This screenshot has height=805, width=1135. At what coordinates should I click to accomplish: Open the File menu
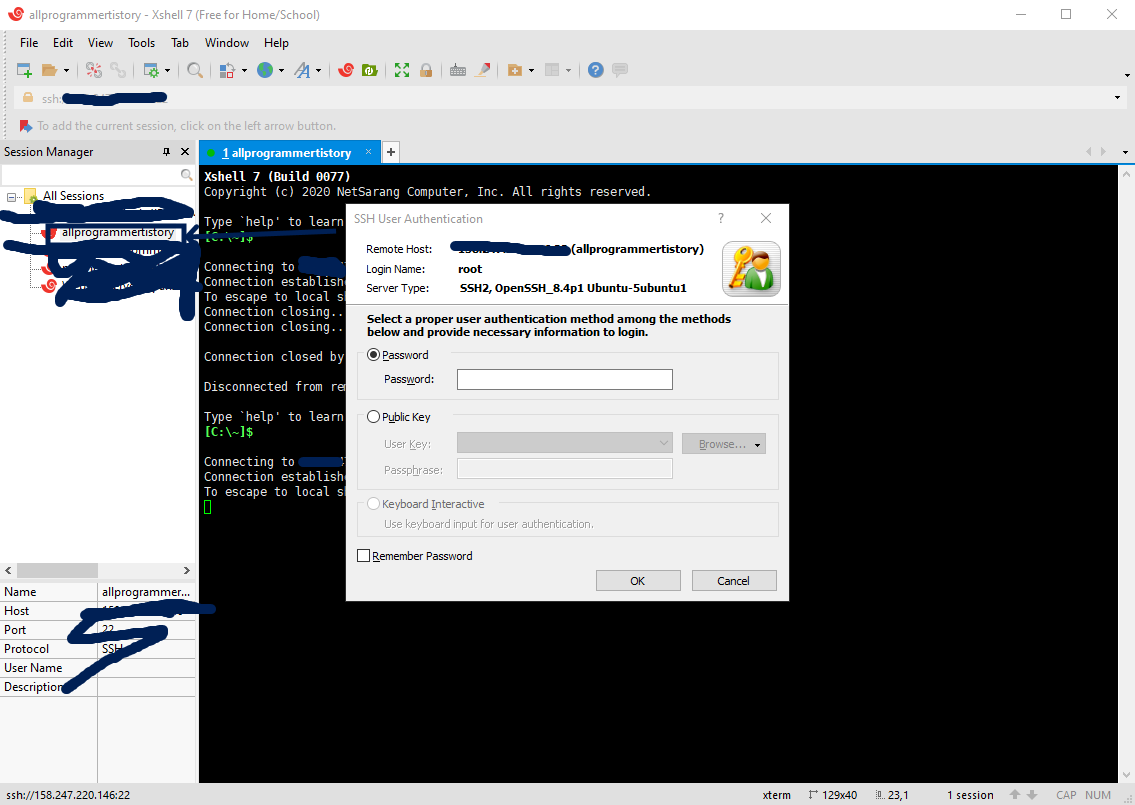click(29, 43)
